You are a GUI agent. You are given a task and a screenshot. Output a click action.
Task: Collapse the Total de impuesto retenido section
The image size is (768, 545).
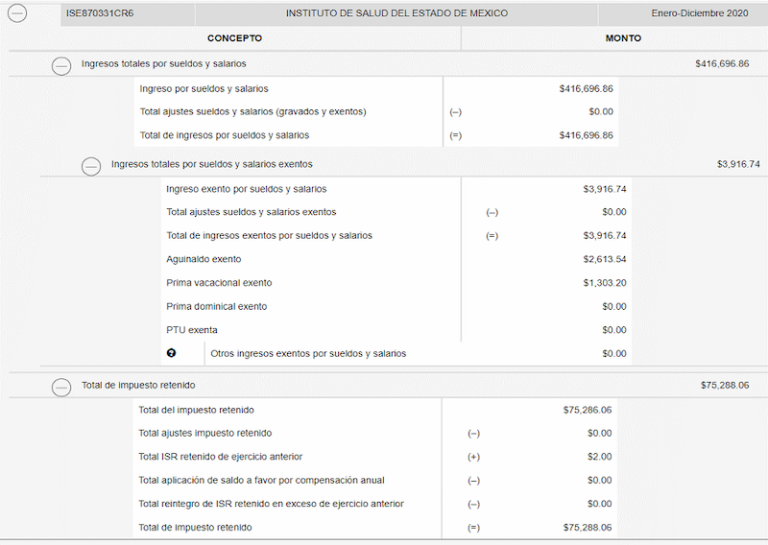pyautogui.click(x=61, y=387)
